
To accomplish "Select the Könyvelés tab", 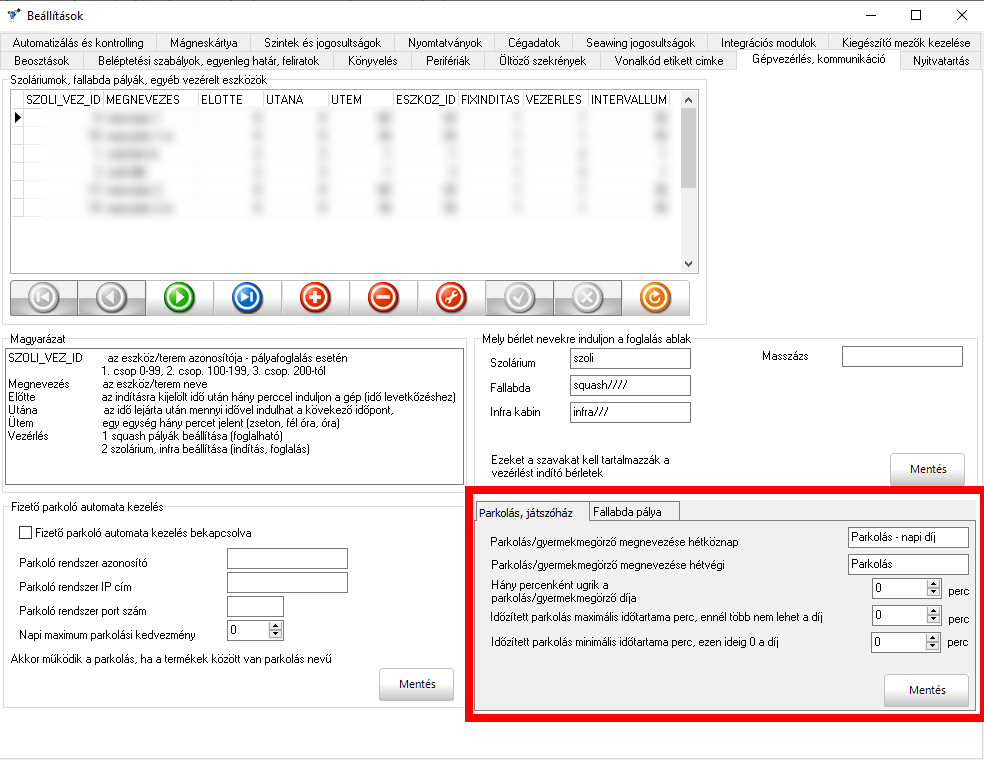I will 373,61.
